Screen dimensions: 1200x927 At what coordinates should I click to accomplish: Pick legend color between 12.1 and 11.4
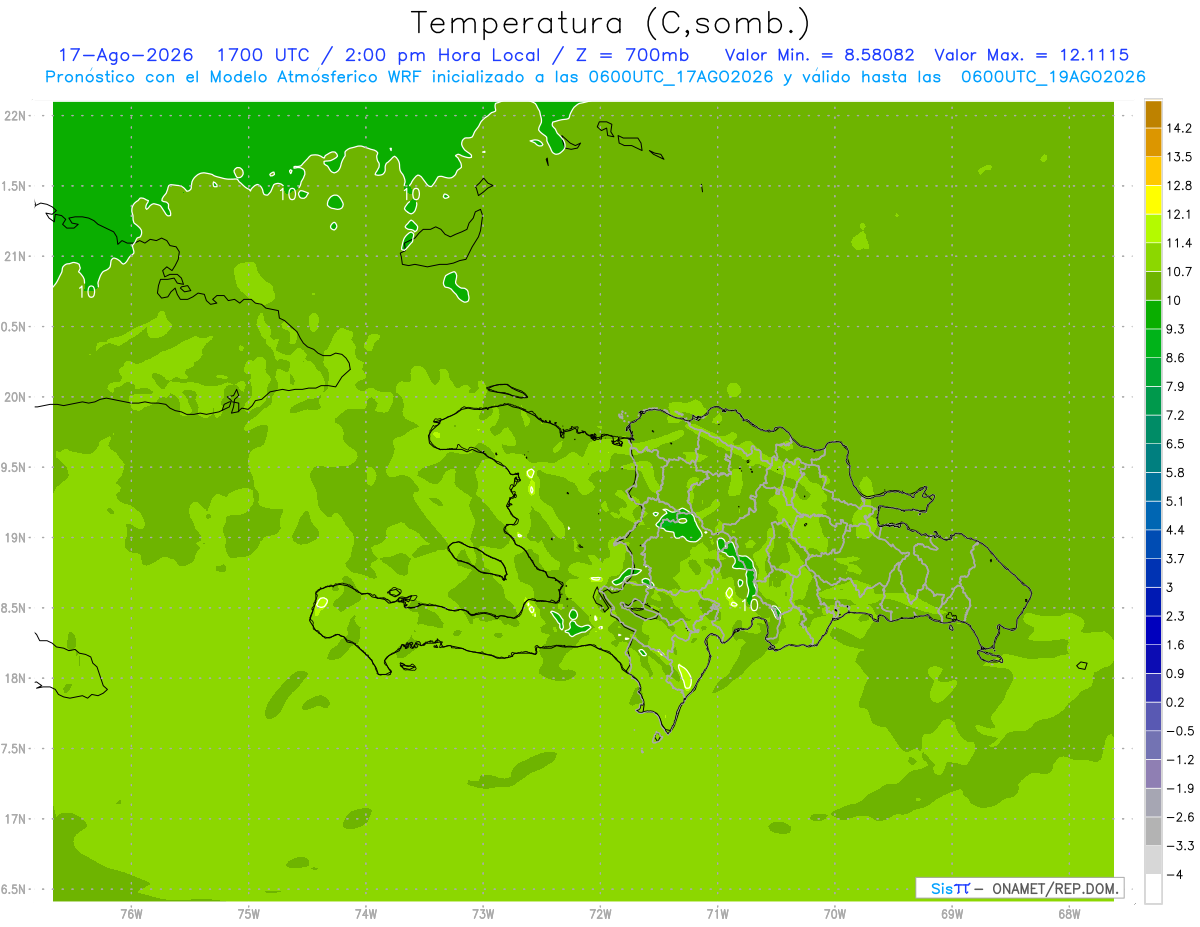[1154, 228]
